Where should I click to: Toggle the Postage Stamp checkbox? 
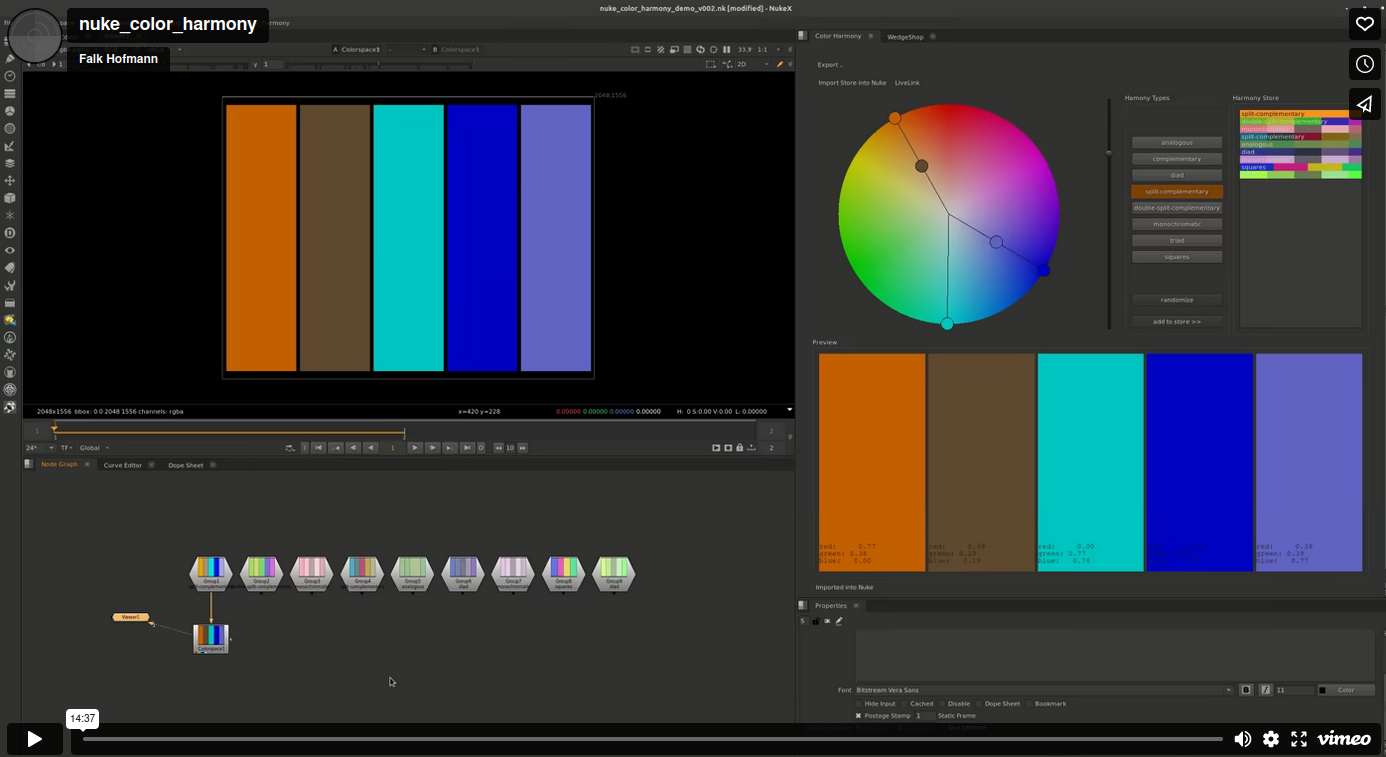858,716
